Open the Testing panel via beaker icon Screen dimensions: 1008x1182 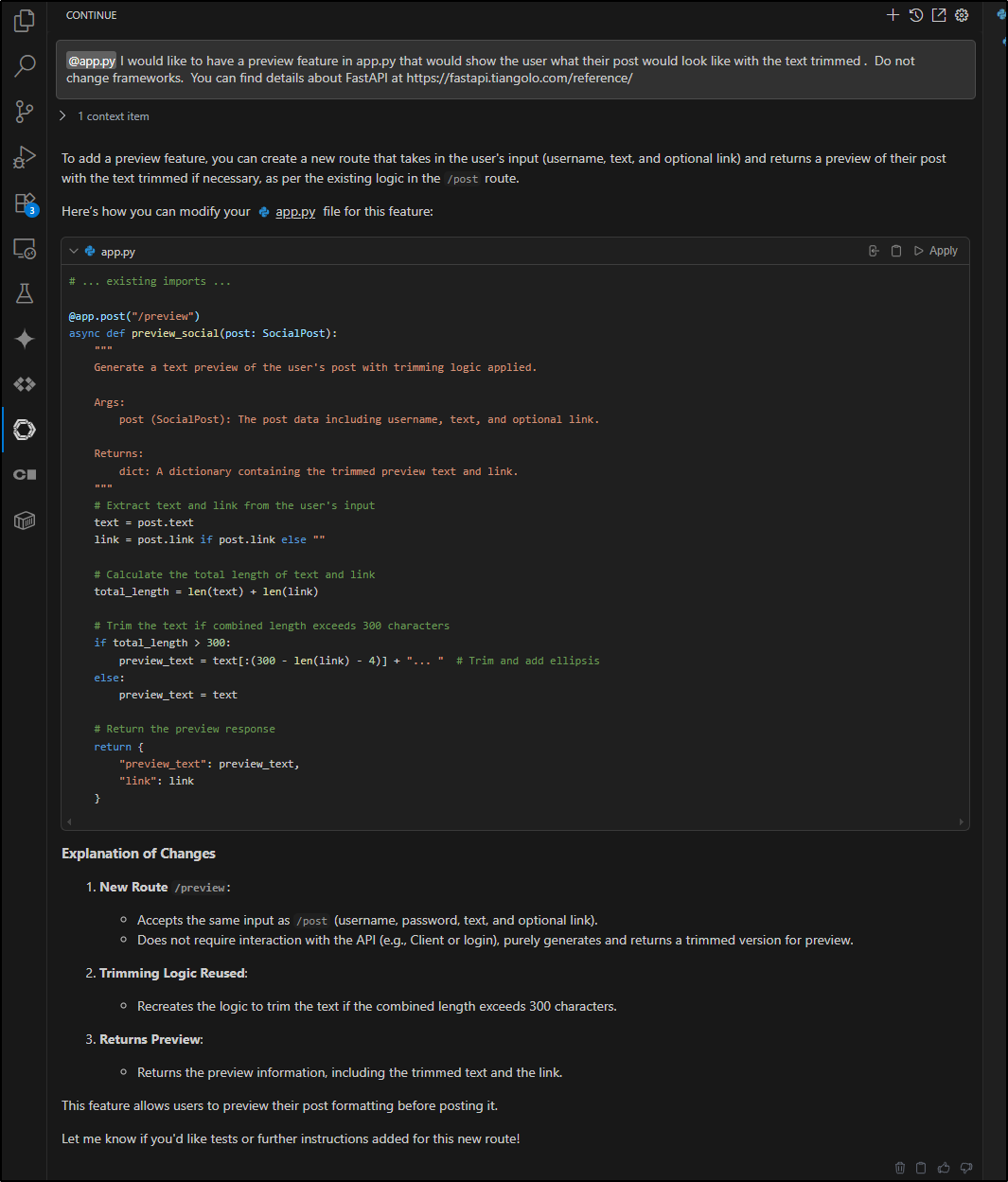pos(24,293)
